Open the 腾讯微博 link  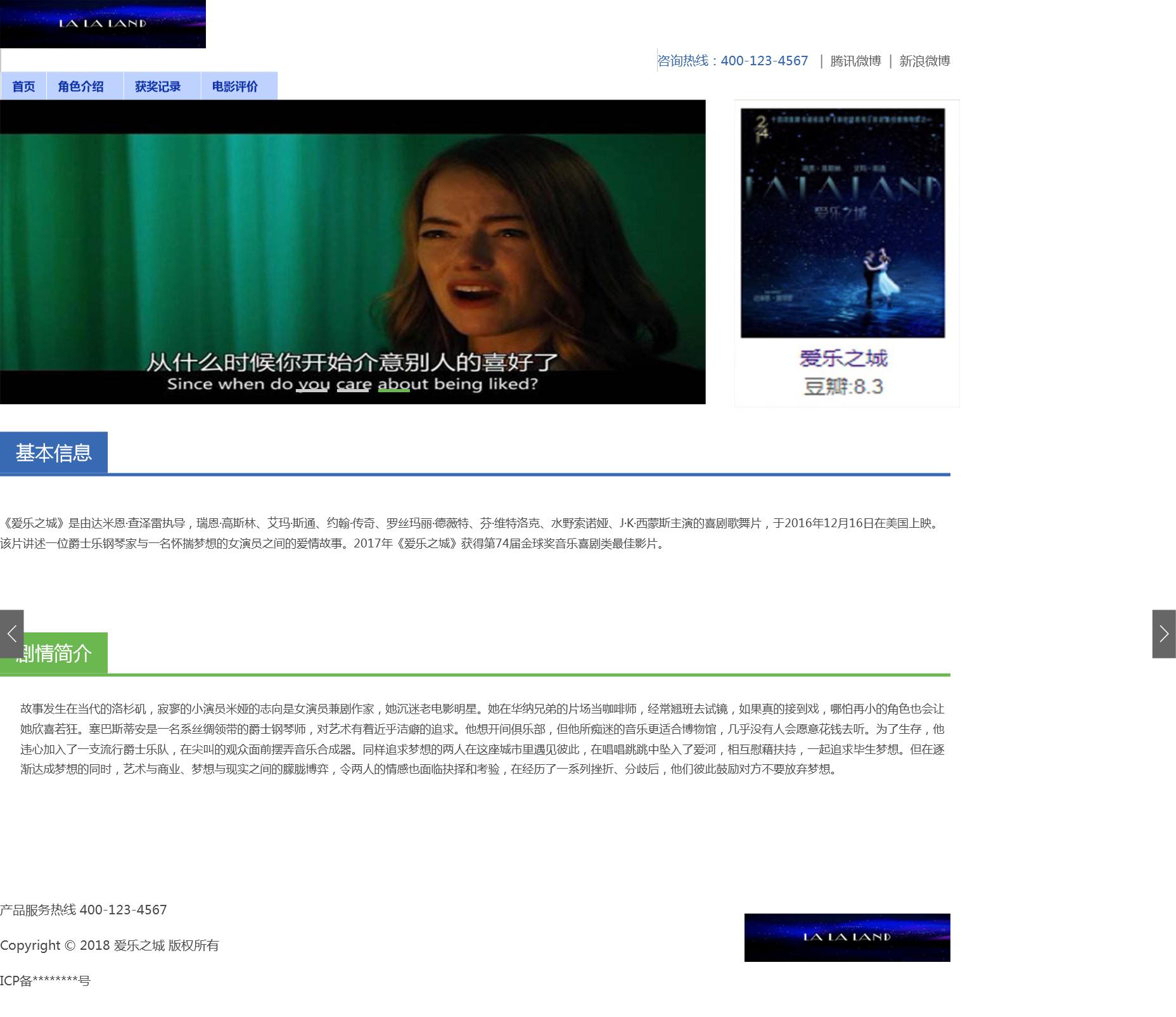[x=855, y=61]
